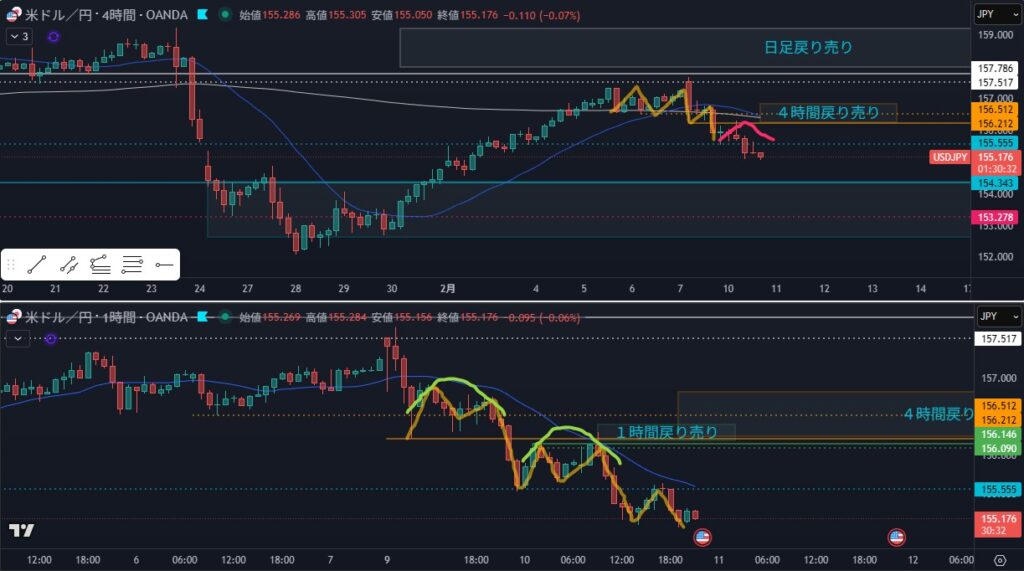
Task: Select the parallel channel tool in floating toolbar
Action: tap(68, 265)
